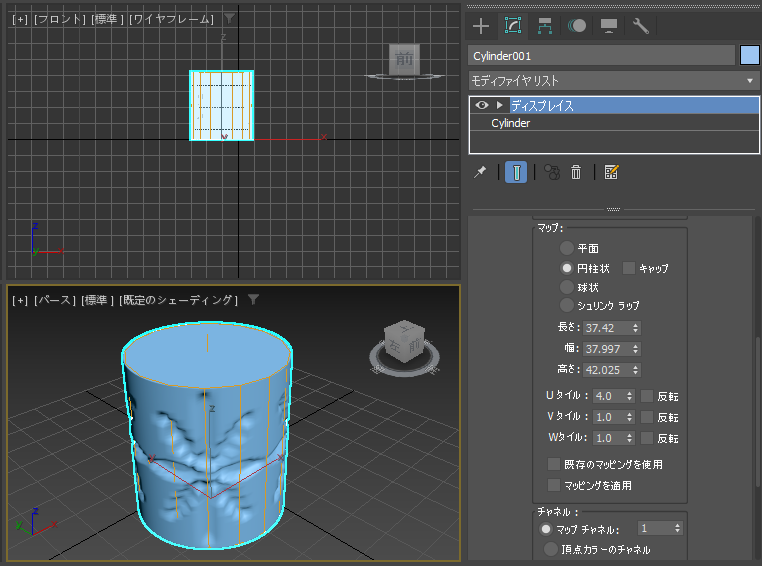762x566 pixels.
Task: Click the V タイル value field
Action: point(608,417)
